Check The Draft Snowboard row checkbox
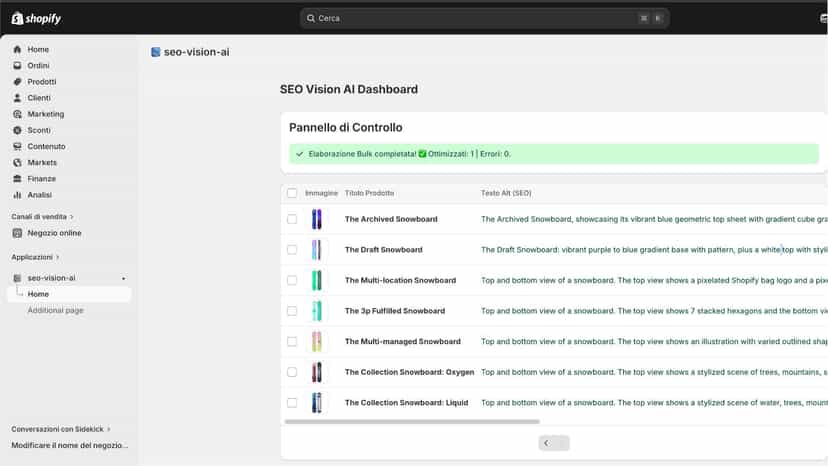The image size is (828, 466). point(292,249)
